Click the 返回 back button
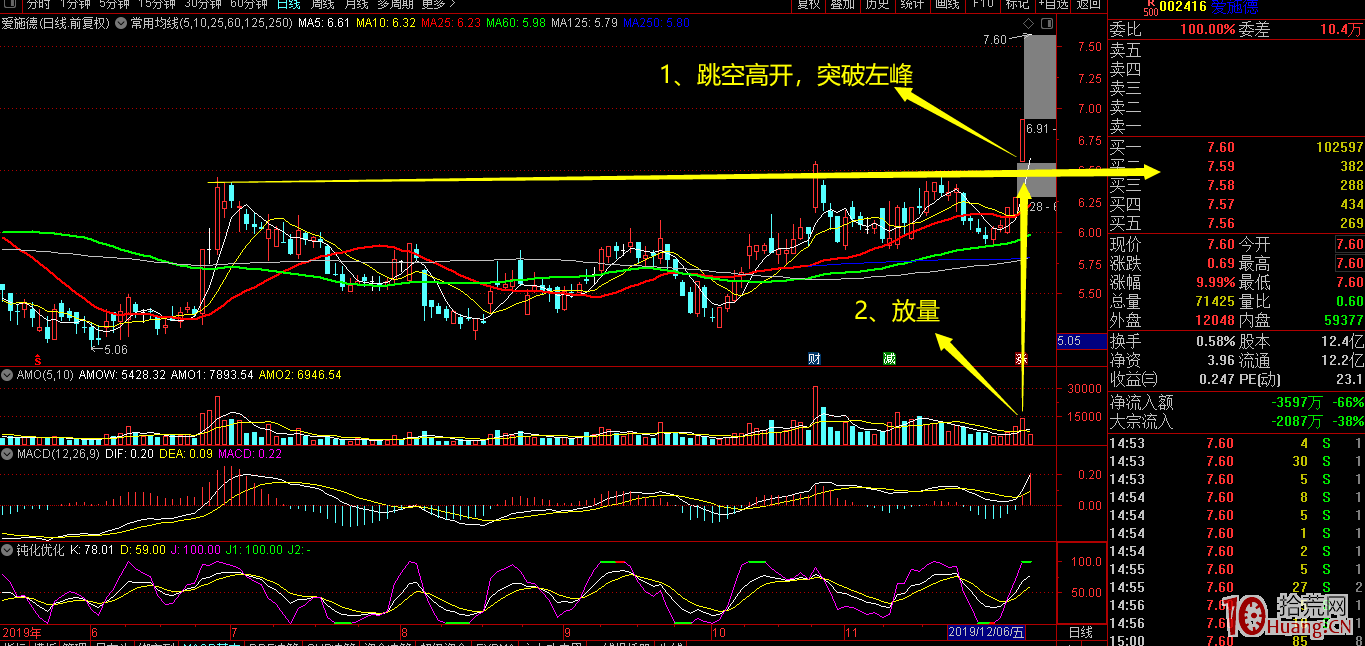The width and height of the screenshot is (1365, 646). (x=1087, y=5)
